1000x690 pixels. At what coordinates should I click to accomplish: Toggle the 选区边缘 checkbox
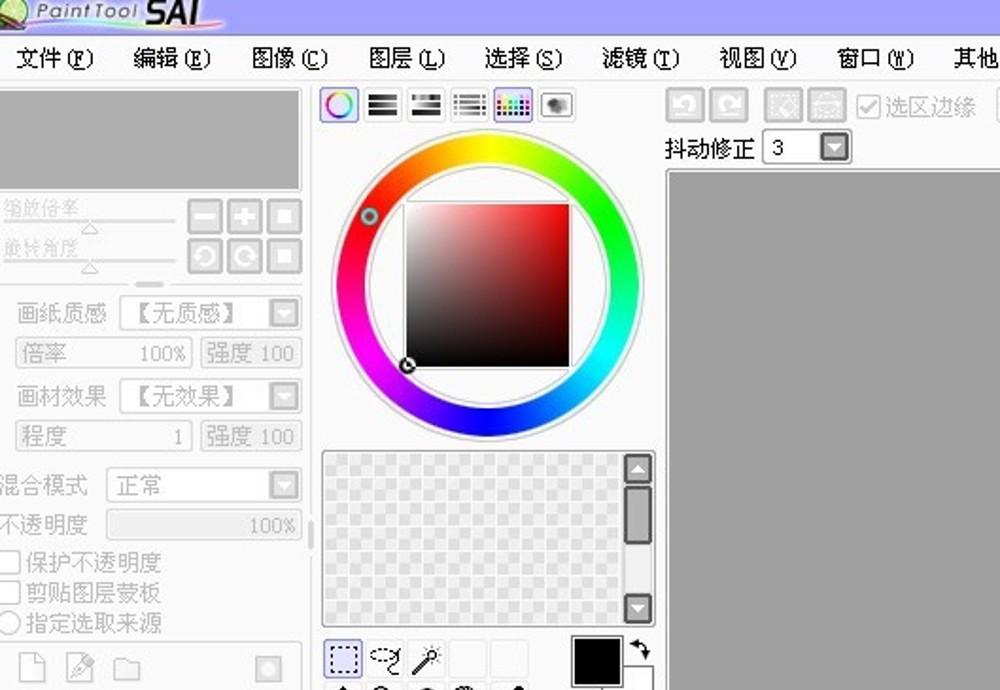click(x=869, y=106)
